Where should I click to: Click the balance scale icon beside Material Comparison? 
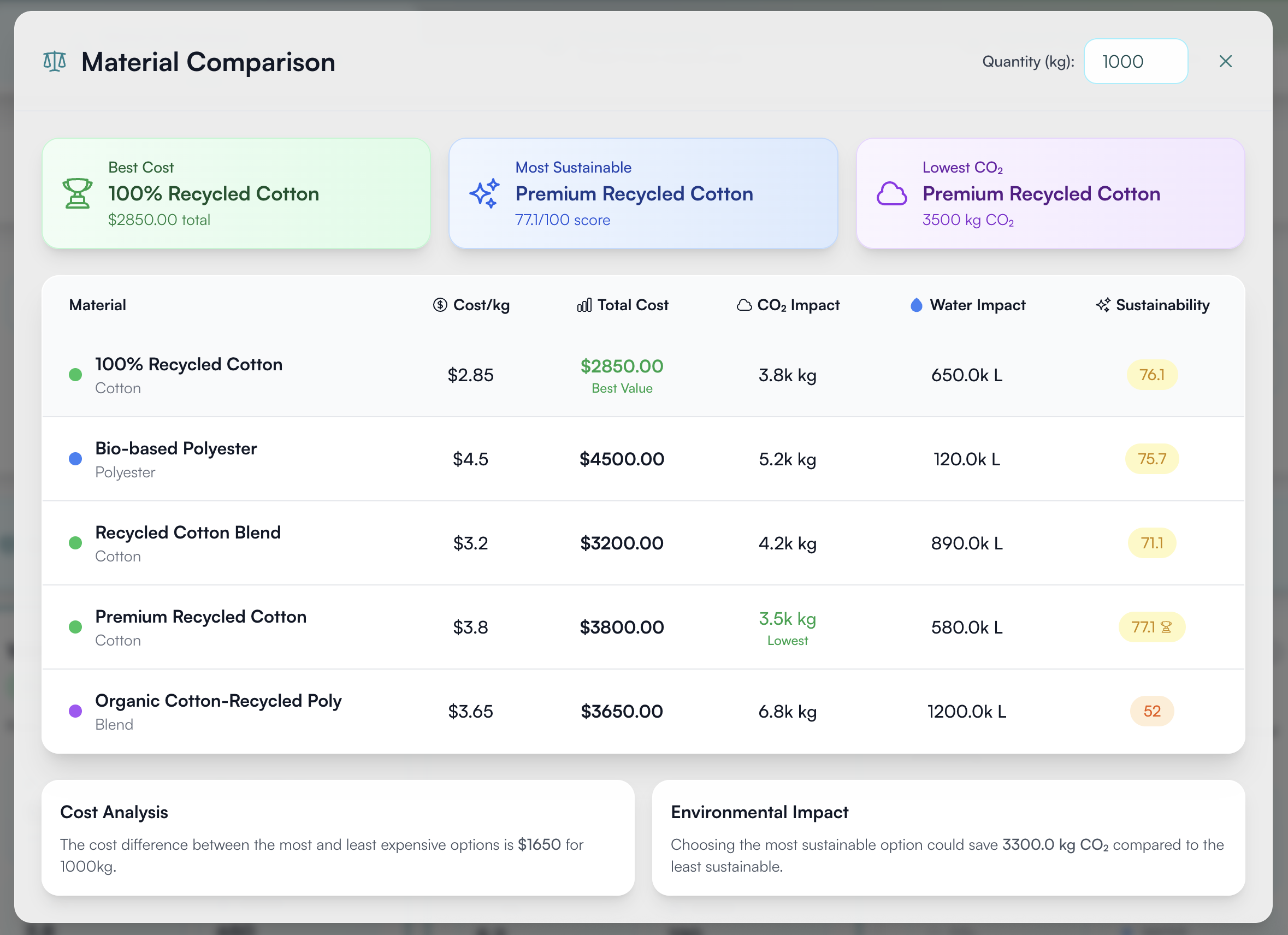coord(55,61)
